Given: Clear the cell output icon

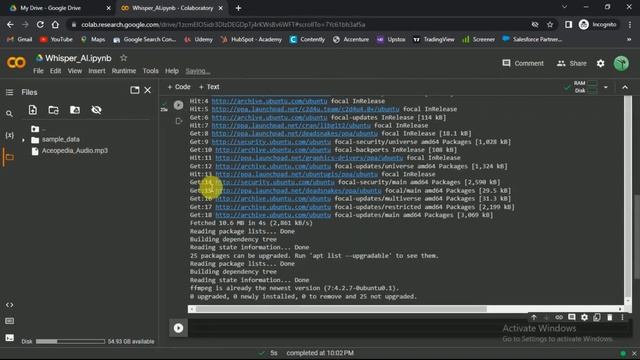Looking at the screenshot, I should pos(178,121).
